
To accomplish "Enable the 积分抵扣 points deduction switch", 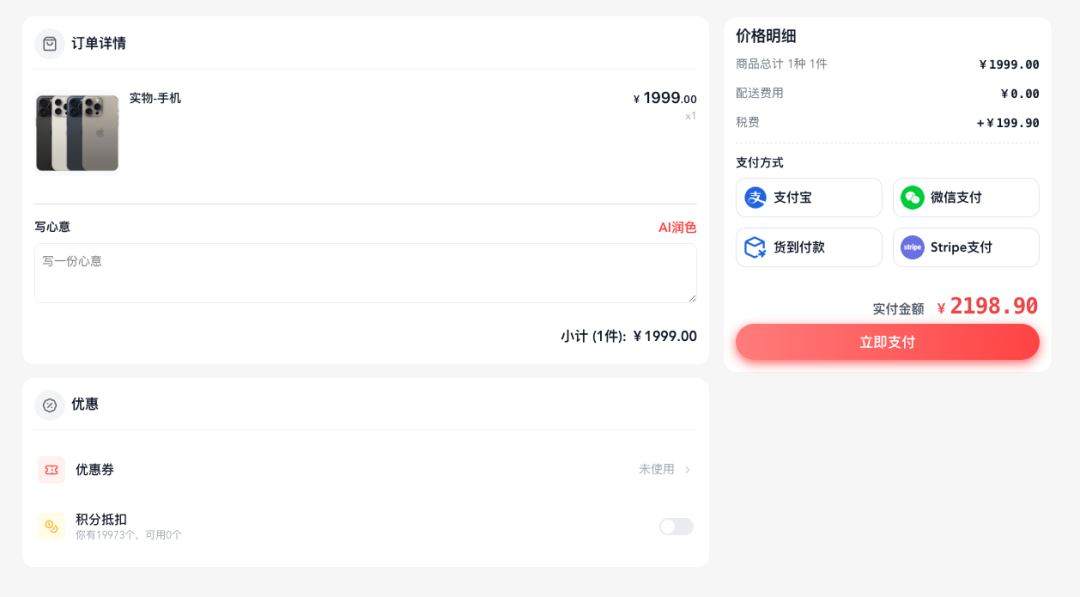I will point(676,527).
